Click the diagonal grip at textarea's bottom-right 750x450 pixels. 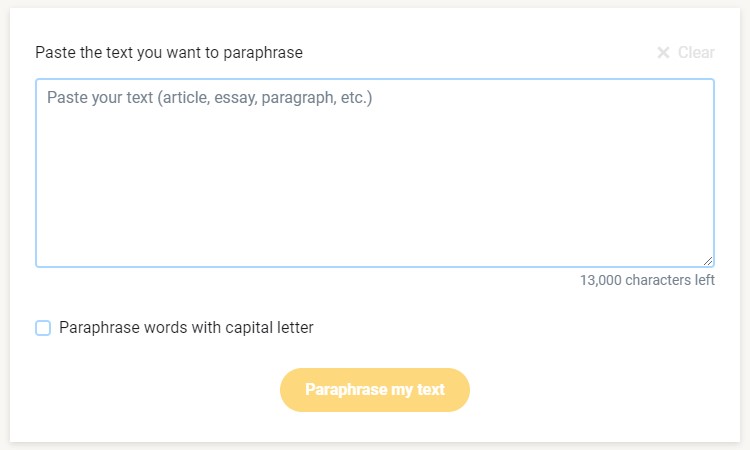point(708,260)
